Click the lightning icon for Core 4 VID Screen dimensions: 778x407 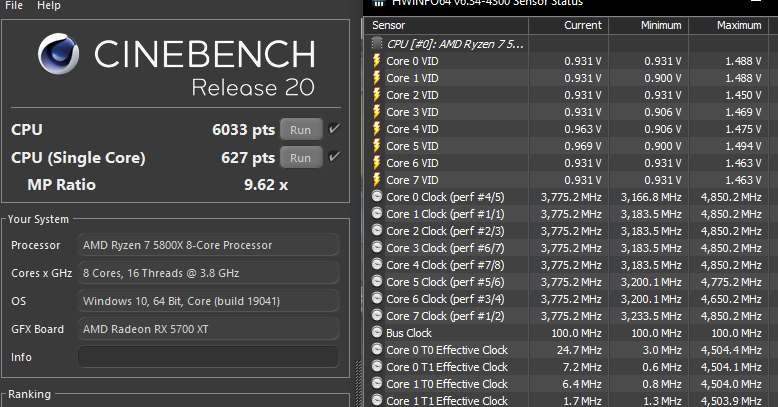[377, 129]
